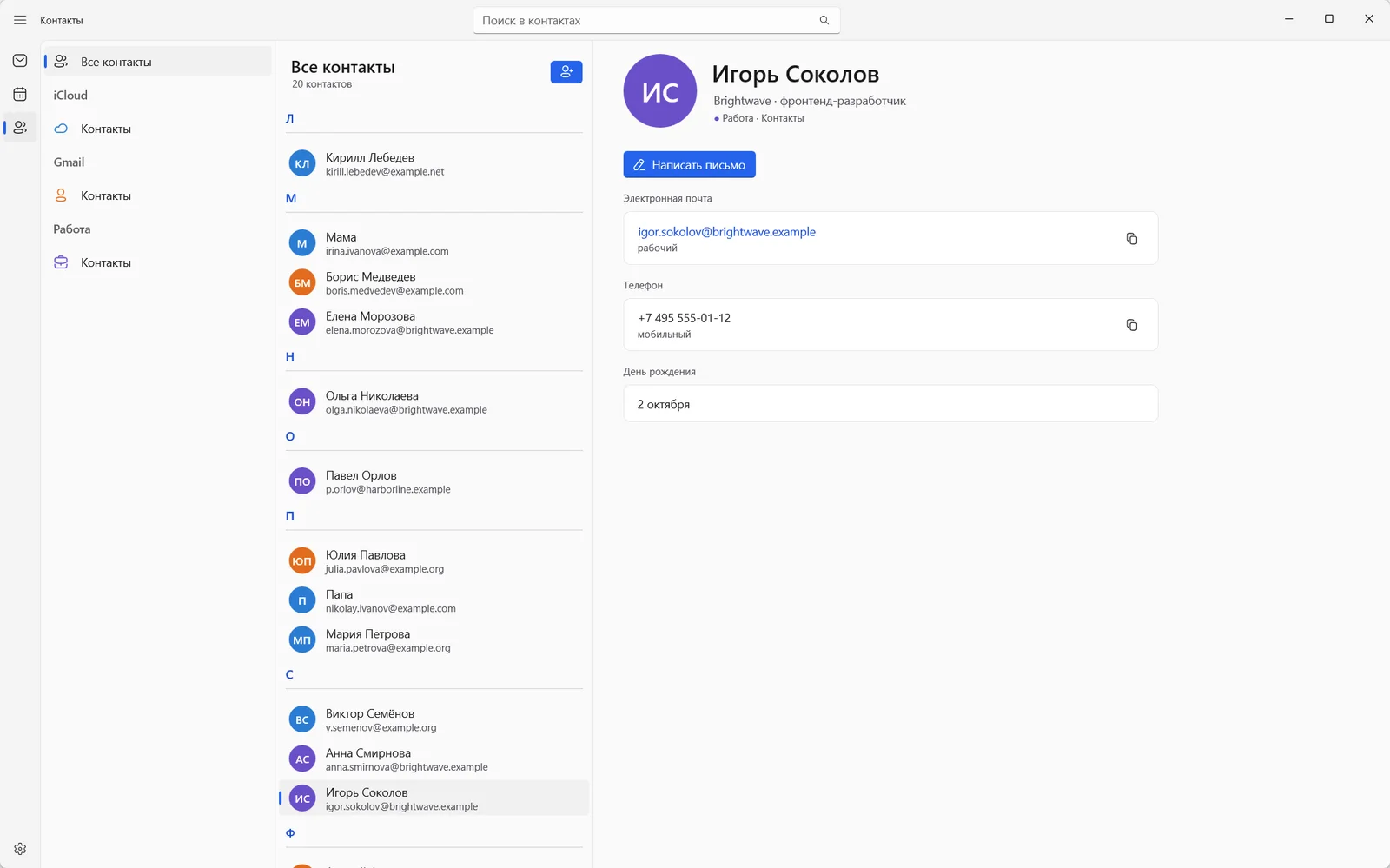The width and height of the screenshot is (1390, 868).
Task: Select contact Ольга Николаева
Action: click(x=434, y=402)
